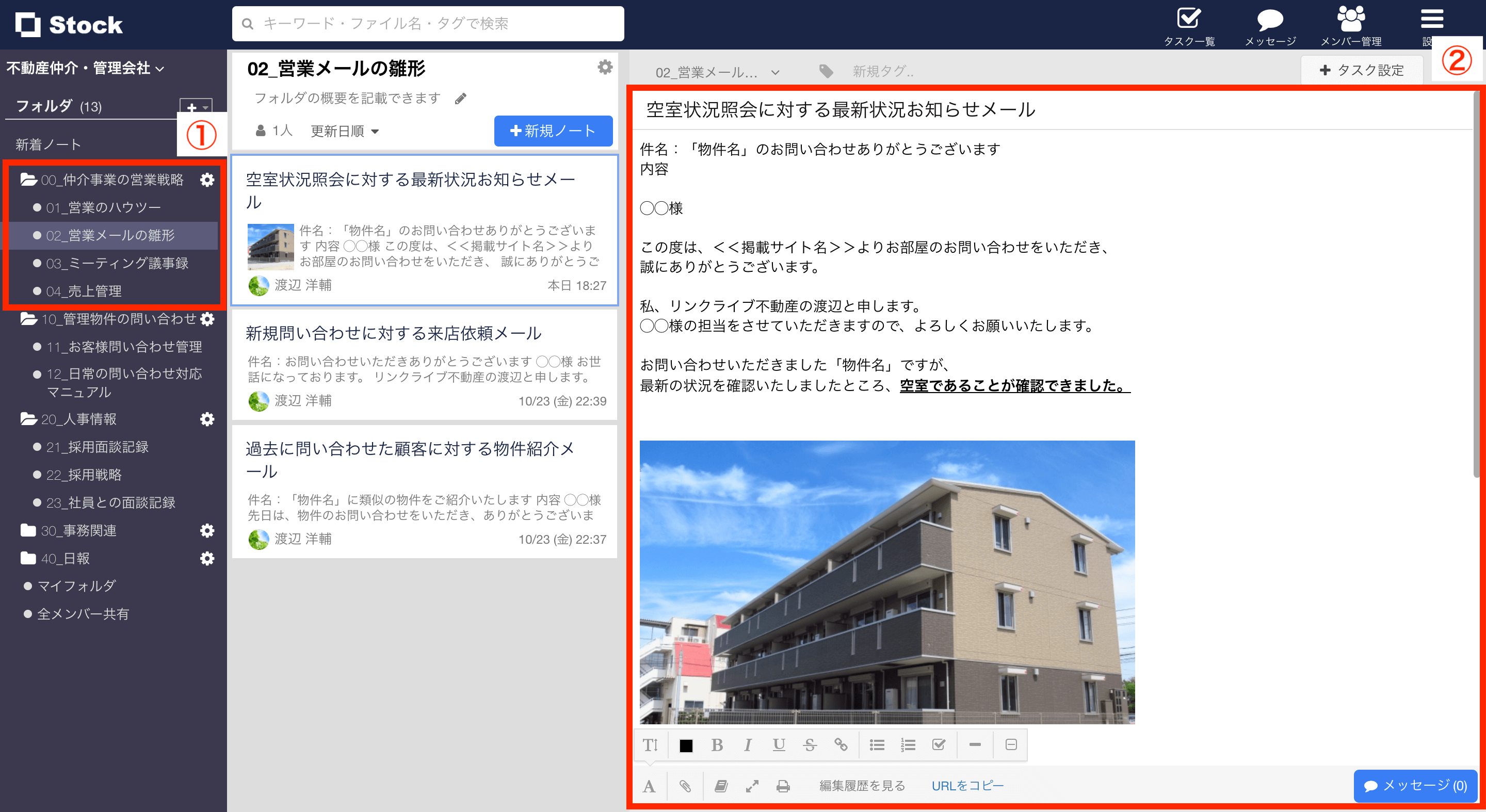Change text size with the T icon
This screenshot has height=812, width=1486.
coord(650,745)
